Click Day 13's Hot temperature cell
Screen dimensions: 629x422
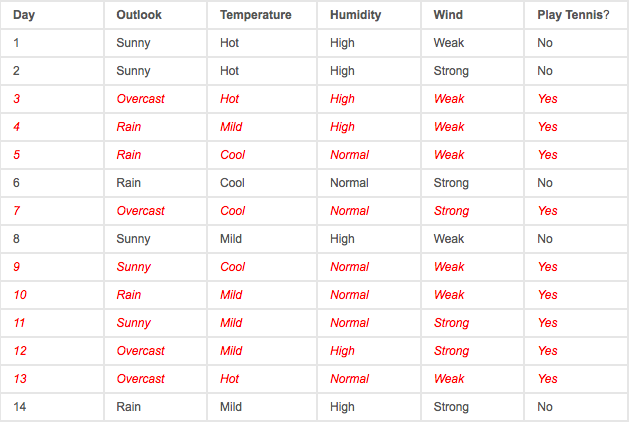click(x=262, y=379)
